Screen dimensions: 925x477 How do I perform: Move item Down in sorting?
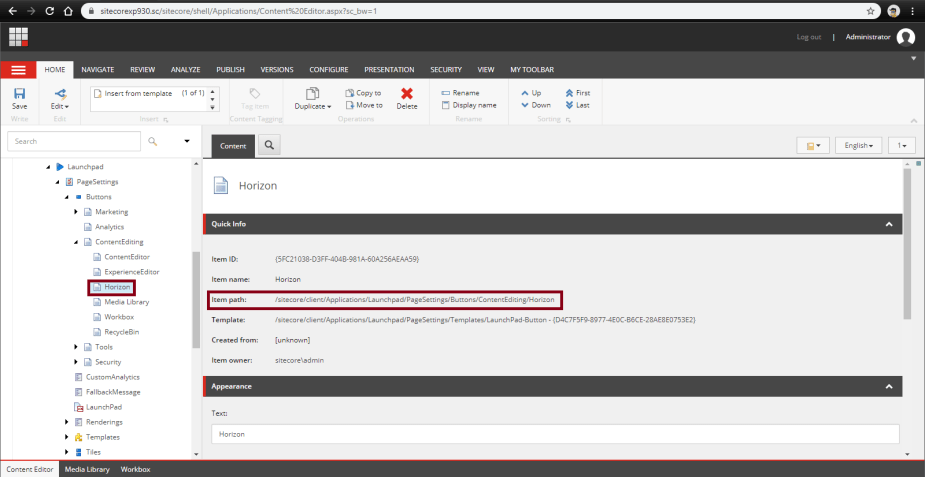tap(536, 106)
